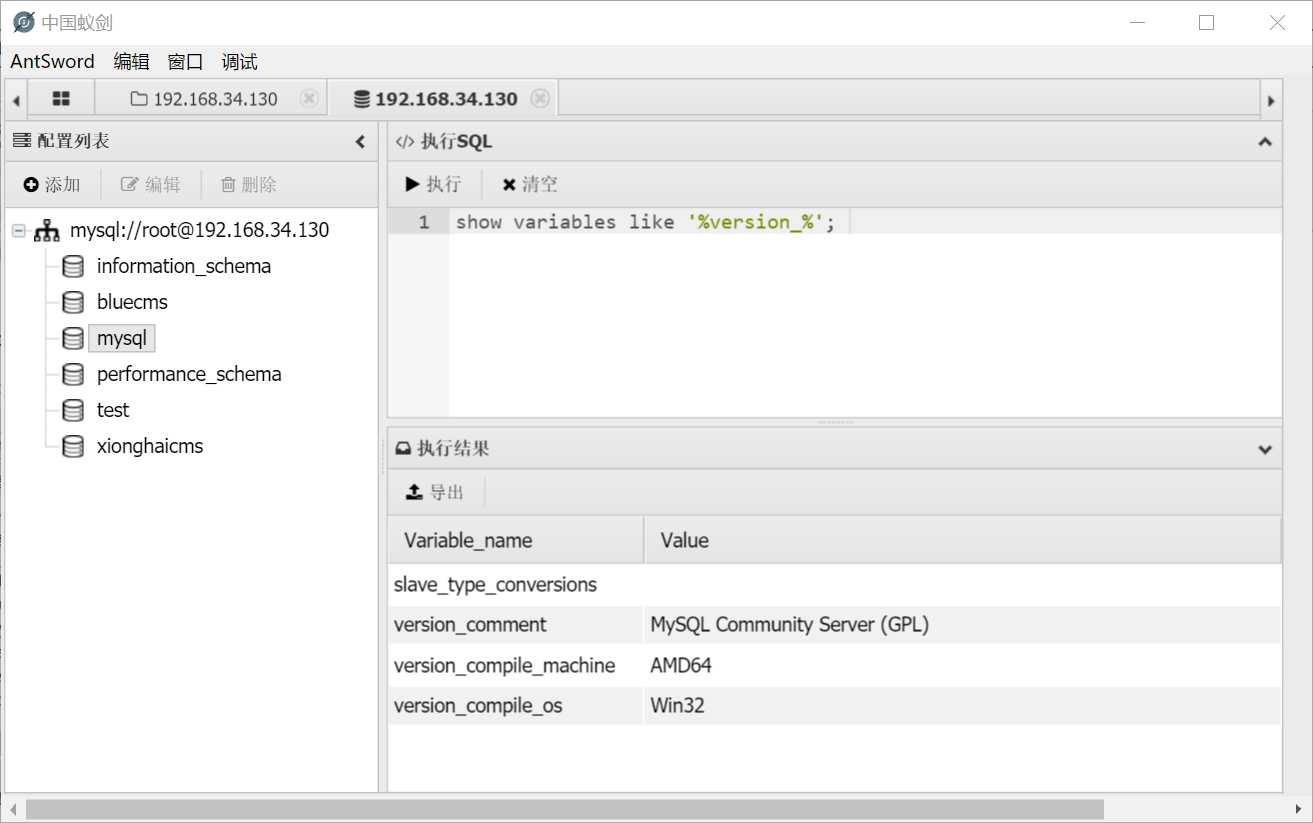Image resolution: width=1313 pixels, height=823 pixels.
Task: Click xionghaicms database cylinder icon
Action: pos(73,446)
